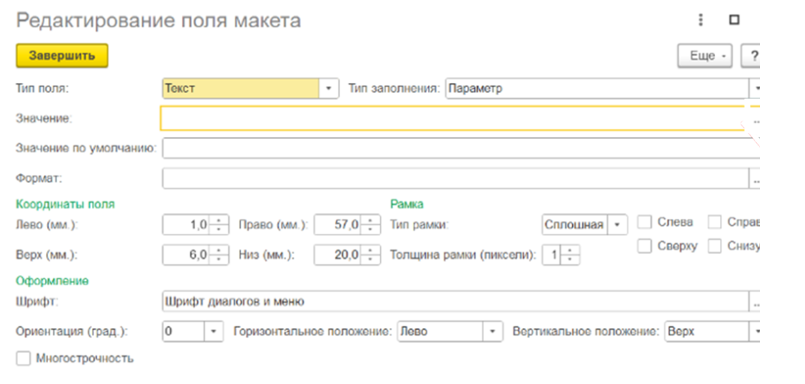The height and width of the screenshot is (384, 805).
Task: Increase the Лево (мм.) value
Action: point(219,220)
